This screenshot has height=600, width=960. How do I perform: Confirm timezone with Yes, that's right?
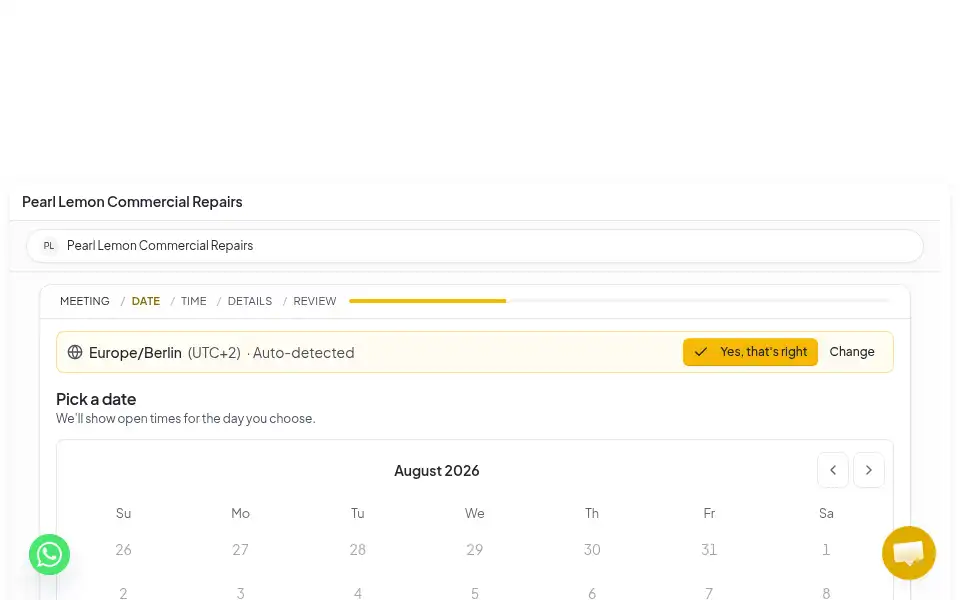click(750, 352)
